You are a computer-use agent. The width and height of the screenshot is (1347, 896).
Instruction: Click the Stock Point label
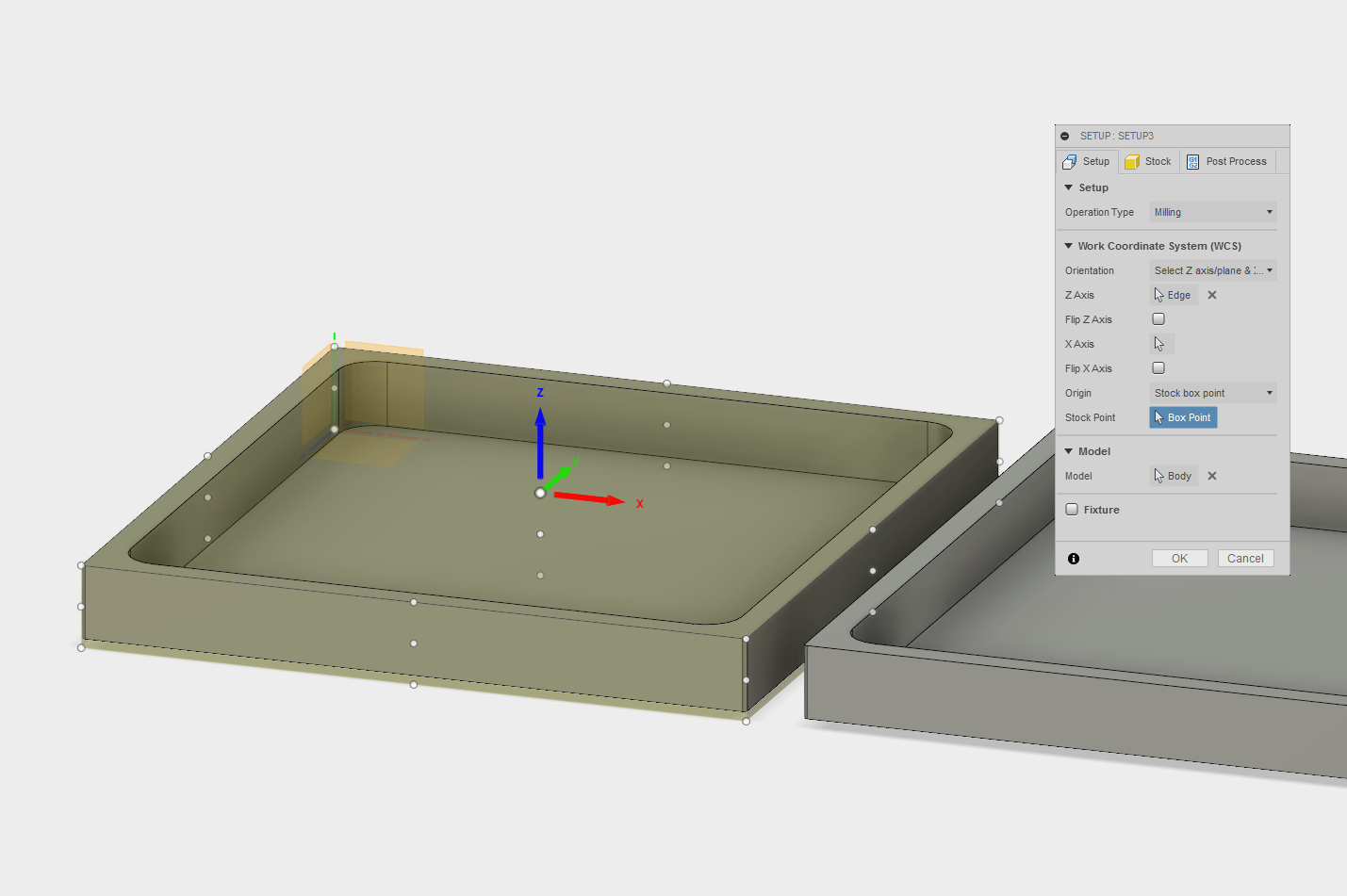[x=1091, y=417]
